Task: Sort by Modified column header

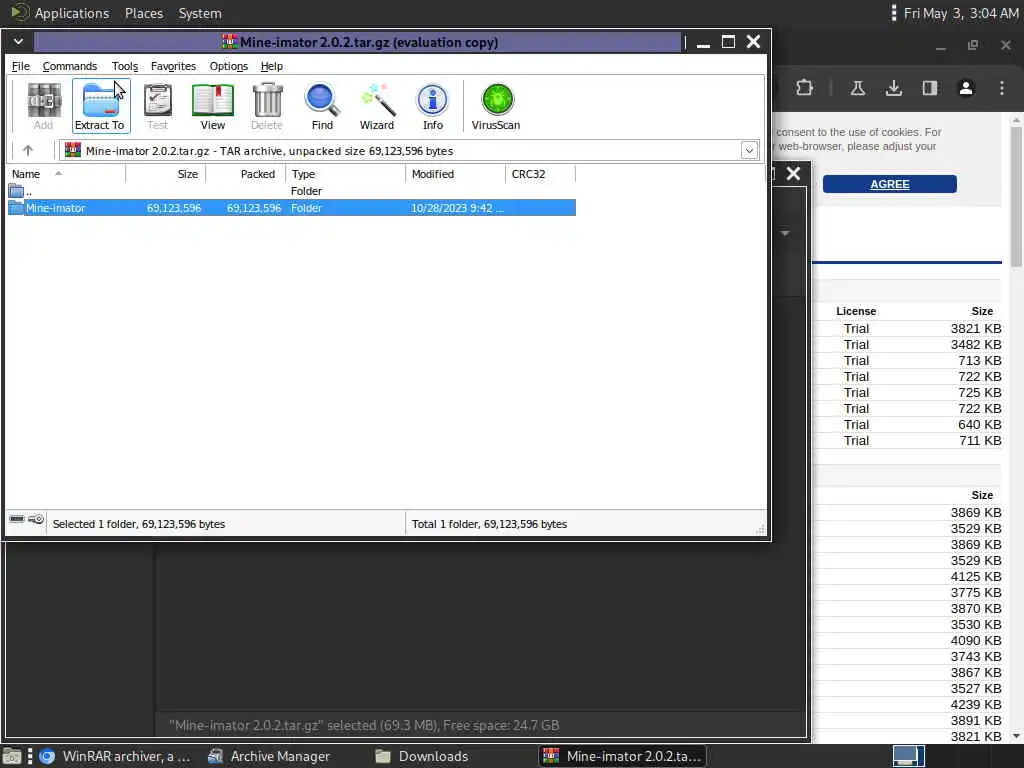Action: click(456, 174)
